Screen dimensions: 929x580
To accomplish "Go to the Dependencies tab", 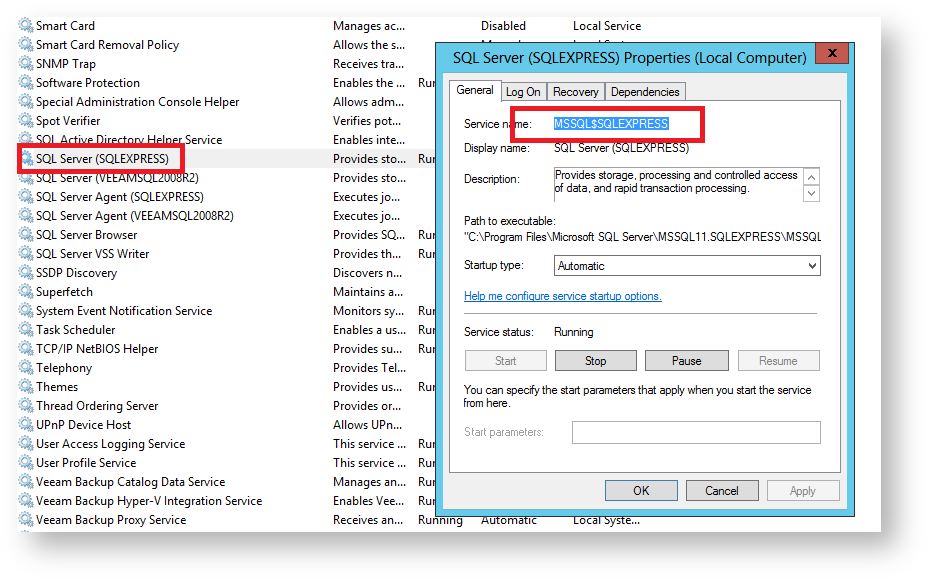I will pyautogui.click(x=644, y=92).
